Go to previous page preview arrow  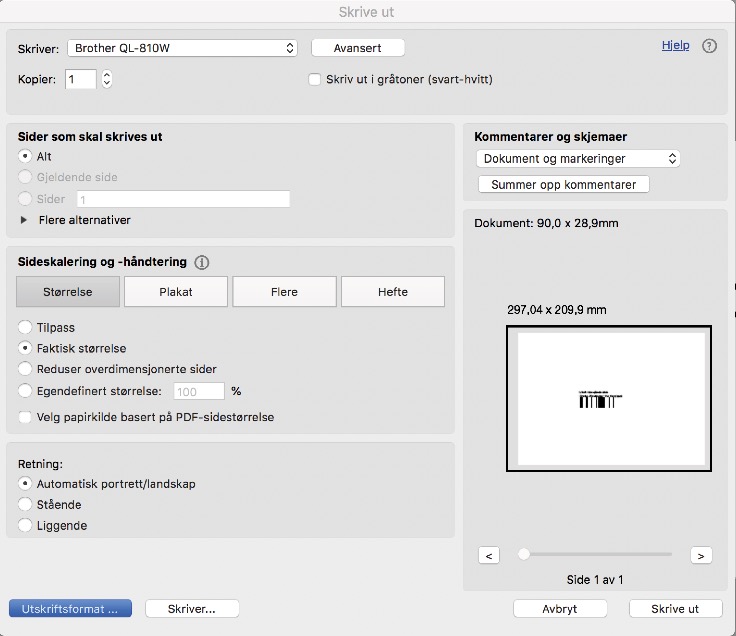coord(488,555)
